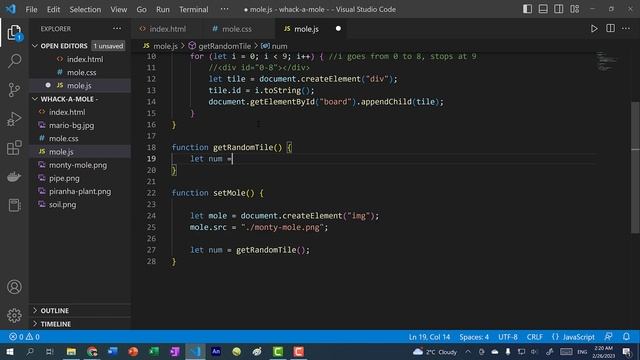Image resolution: width=640 pixels, height=360 pixels.
Task: Open Customize Layout icon
Action: [575, 9]
